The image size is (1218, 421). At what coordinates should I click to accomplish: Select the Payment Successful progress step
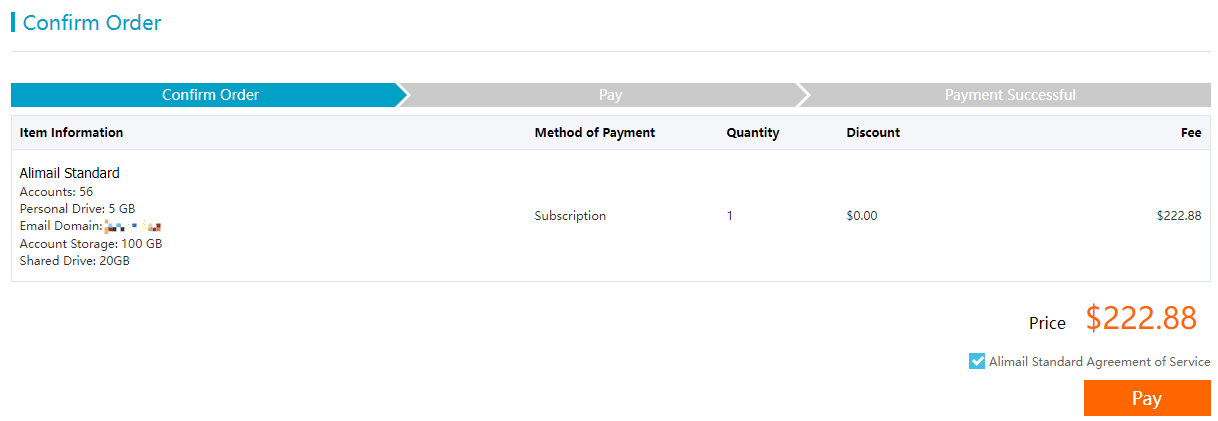1009,95
